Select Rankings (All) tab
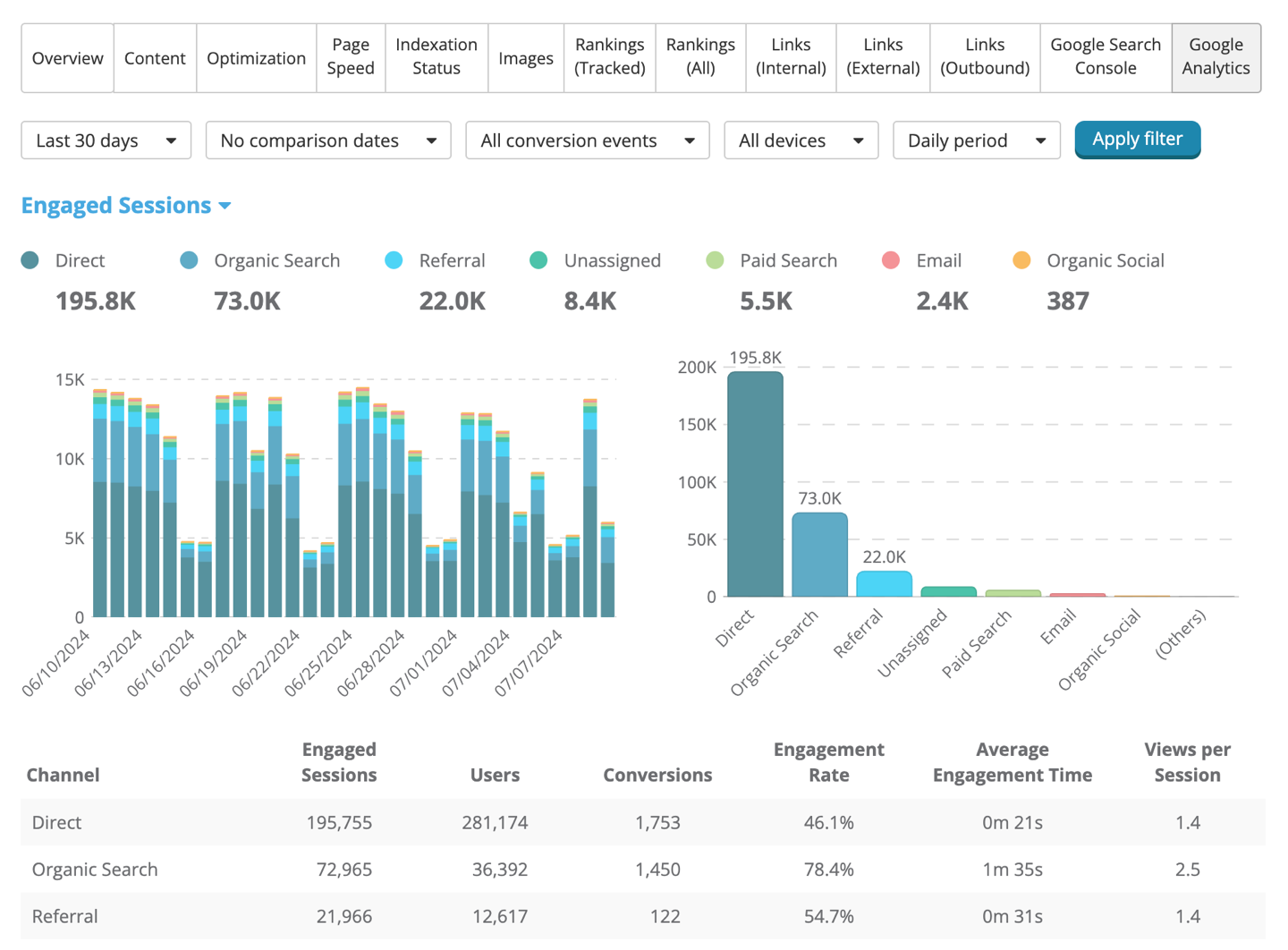1288x950 pixels. 700,58
